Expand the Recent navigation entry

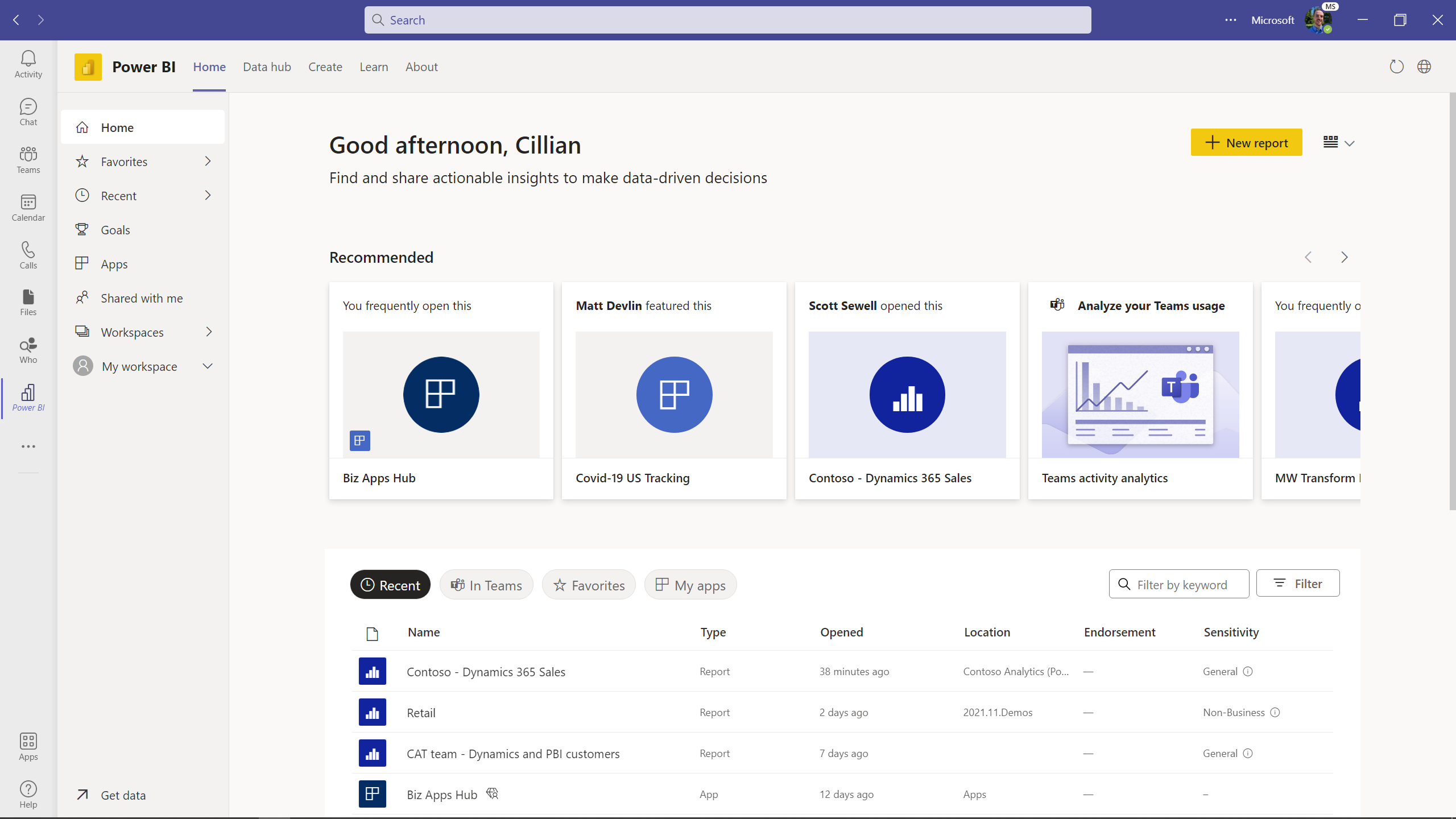coord(208,195)
